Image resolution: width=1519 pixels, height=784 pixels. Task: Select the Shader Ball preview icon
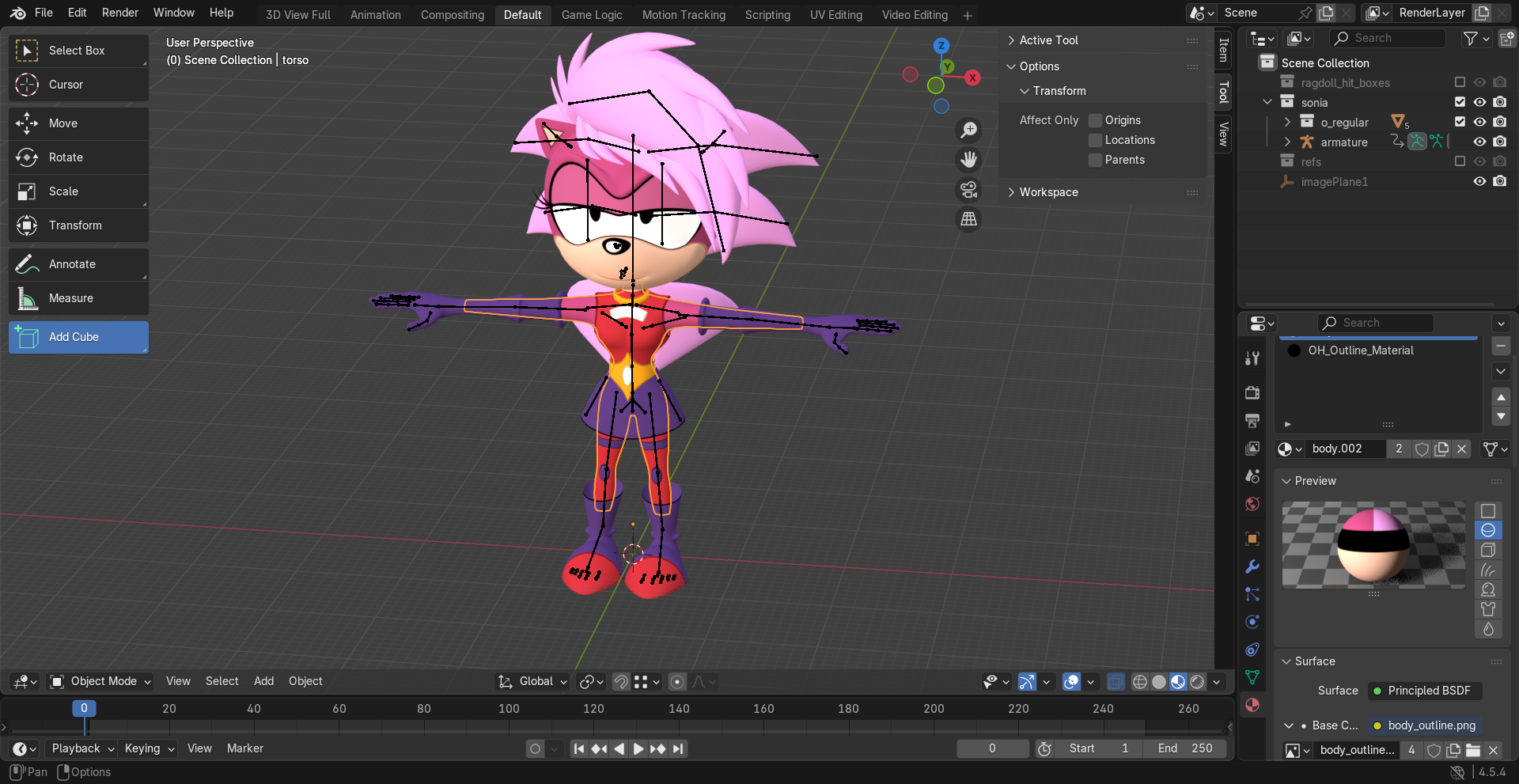1488,589
